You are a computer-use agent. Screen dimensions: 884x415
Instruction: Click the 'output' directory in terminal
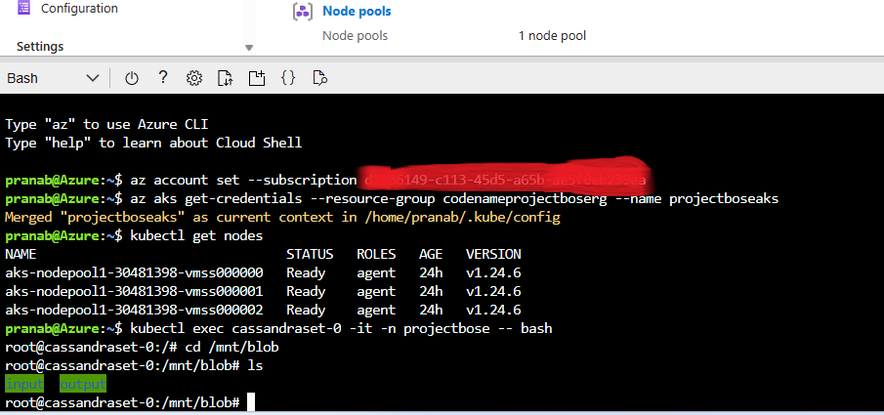(83, 385)
